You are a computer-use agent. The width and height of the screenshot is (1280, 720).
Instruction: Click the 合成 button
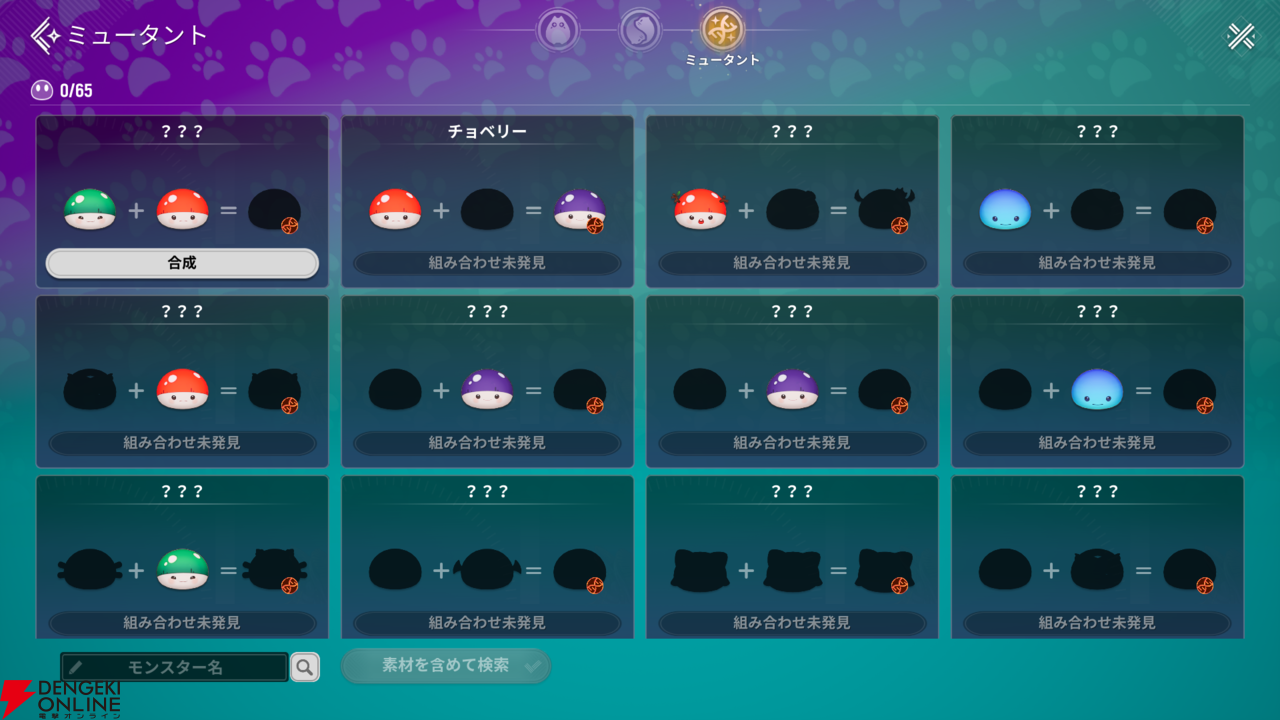[x=182, y=263]
